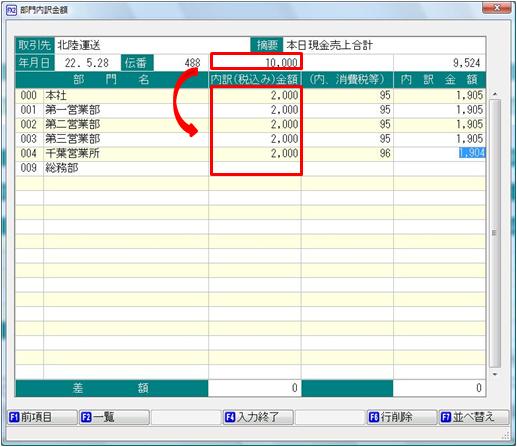The width and height of the screenshot is (517, 447).
Task: Click the 内訳金額 column header
Action: 439,80
